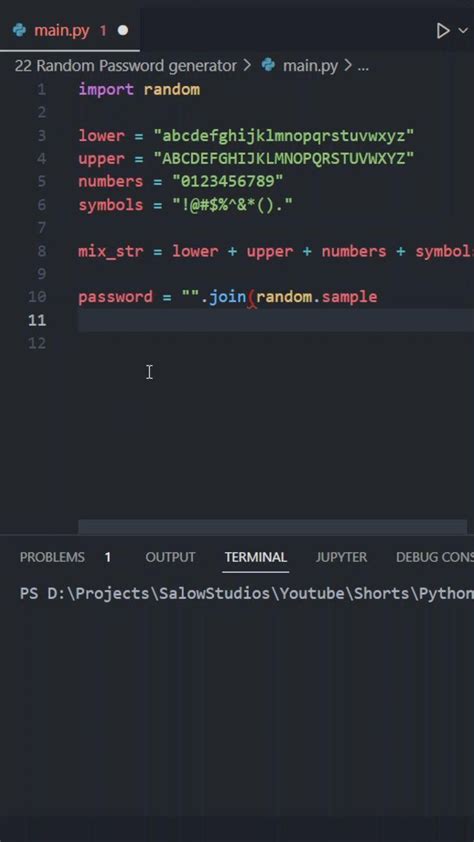Viewport: 474px width, 842px height.
Task: Switch to the JUPYTER panel tab
Action: coord(341,557)
